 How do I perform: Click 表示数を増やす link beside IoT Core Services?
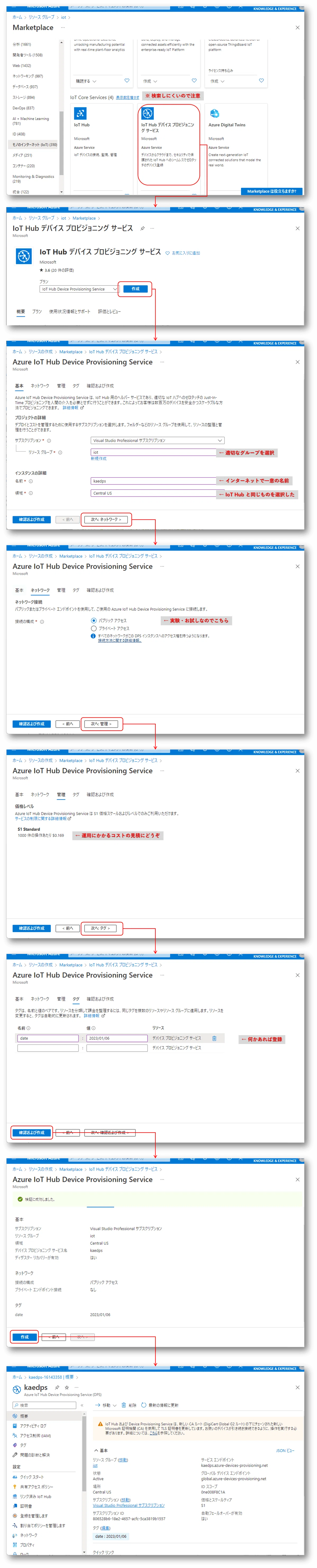pos(128,97)
